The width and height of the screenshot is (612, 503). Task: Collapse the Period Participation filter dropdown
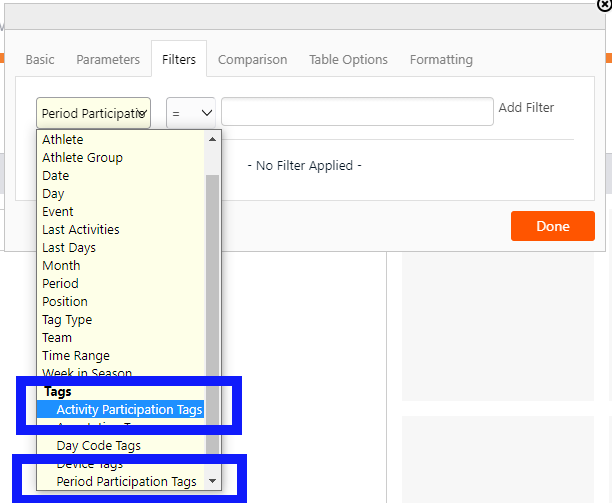[x=93, y=113]
